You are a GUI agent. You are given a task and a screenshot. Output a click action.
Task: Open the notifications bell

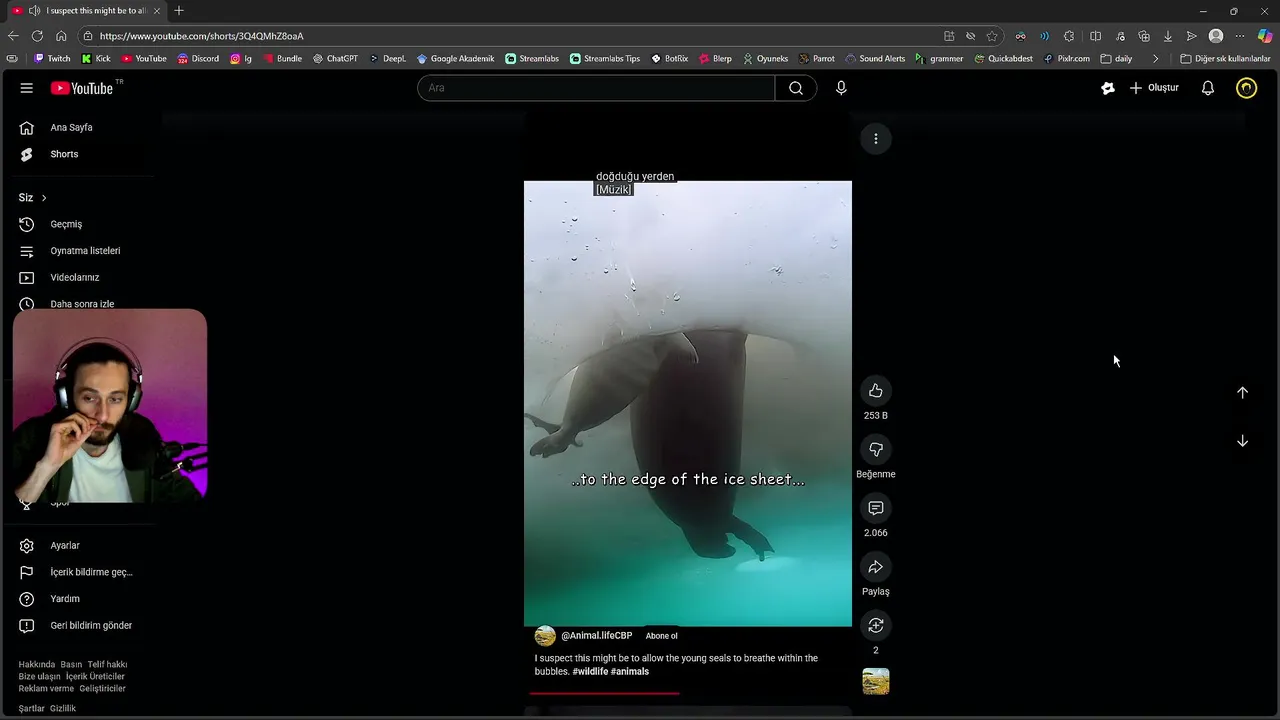point(1208,88)
